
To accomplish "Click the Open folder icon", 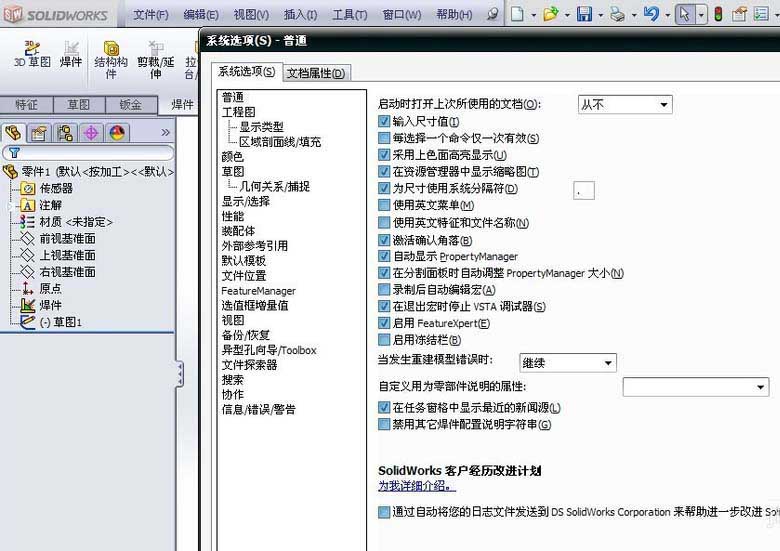I will click(550, 14).
